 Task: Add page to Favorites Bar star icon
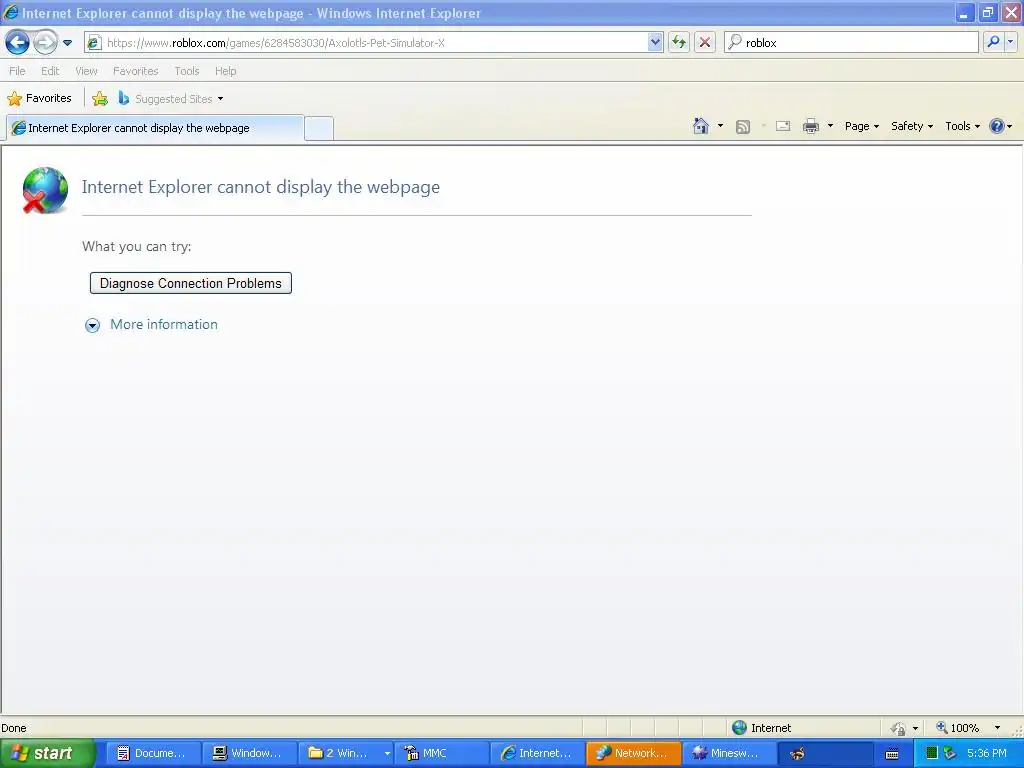click(100, 99)
